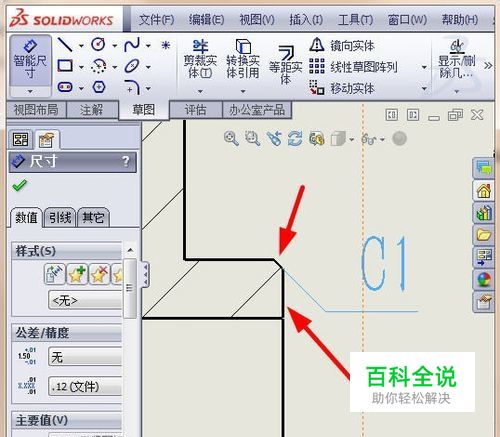The width and height of the screenshot is (500, 437).
Task: Expand Linear Sketch Pattern dropdown arrow
Action: pos(424,67)
